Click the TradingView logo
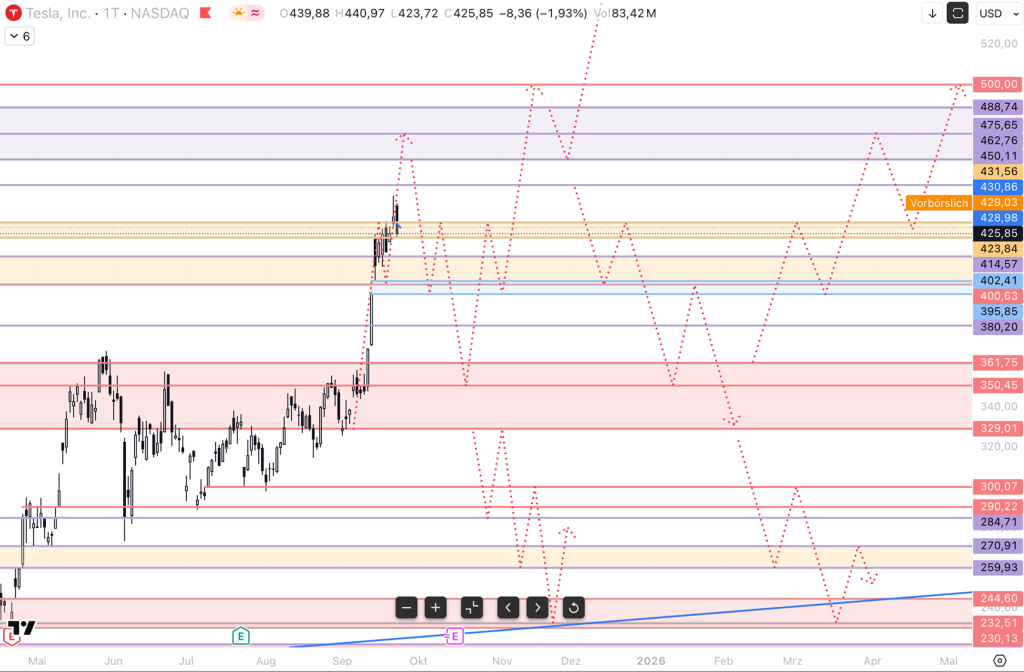Viewport: 1024px width, 672px height. pyautogui.click(x=22, y=628)
